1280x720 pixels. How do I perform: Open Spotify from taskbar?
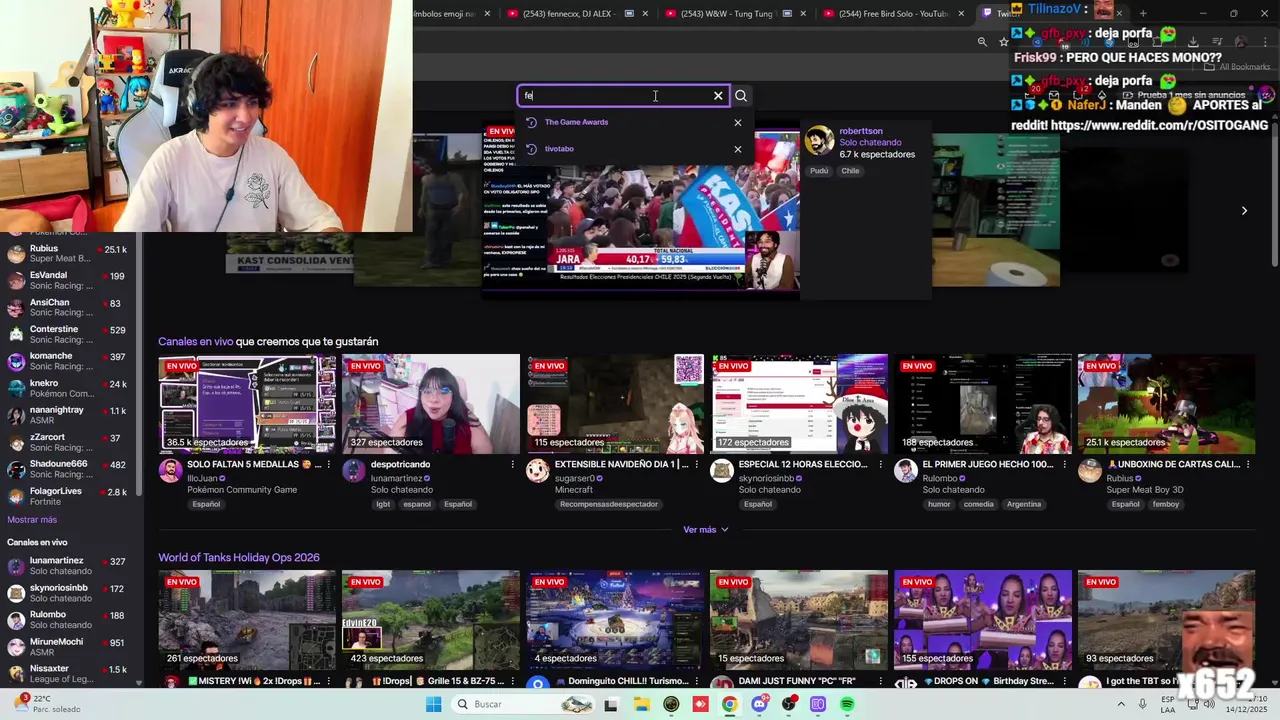[847, 704]
